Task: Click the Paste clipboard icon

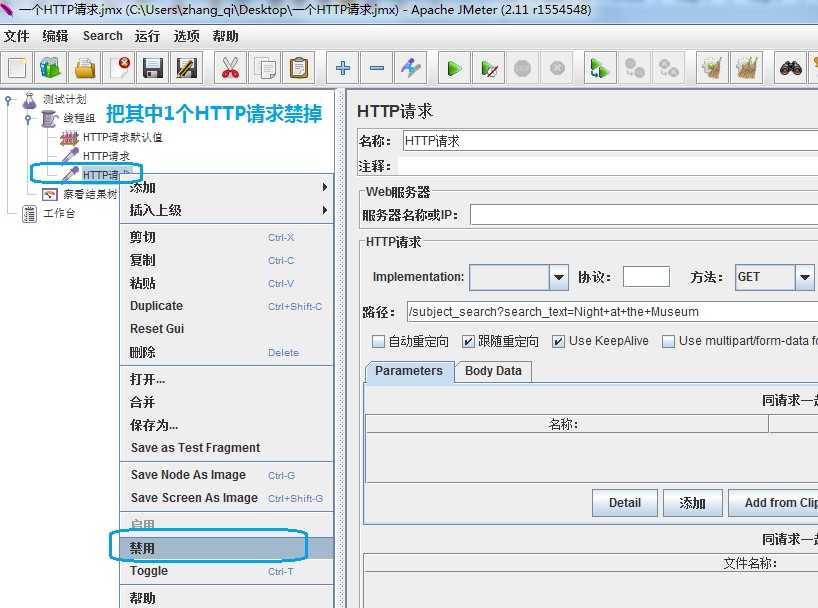Action: point(299,68)
